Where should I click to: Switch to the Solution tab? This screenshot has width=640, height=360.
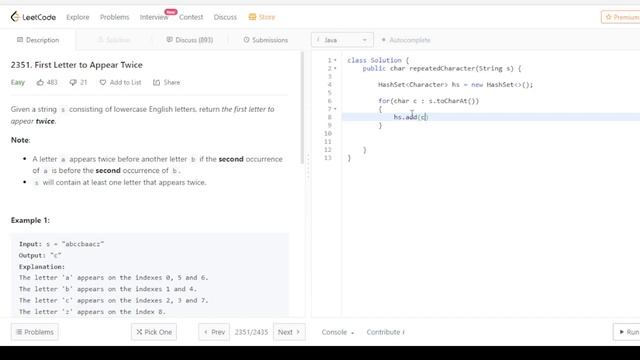[x=114, y=40]
